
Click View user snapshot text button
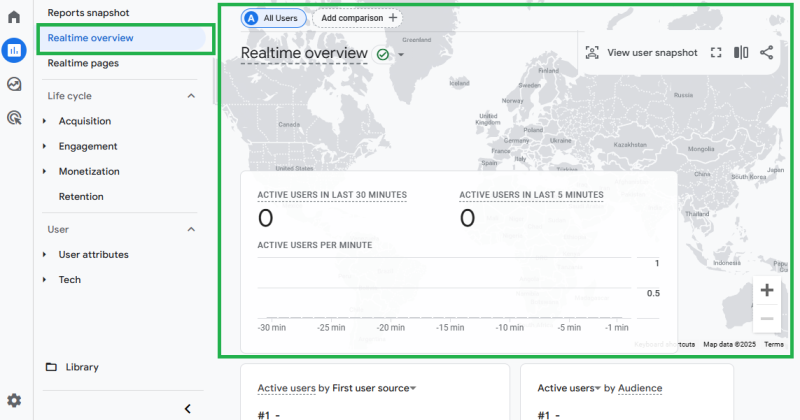click(652, 53)
